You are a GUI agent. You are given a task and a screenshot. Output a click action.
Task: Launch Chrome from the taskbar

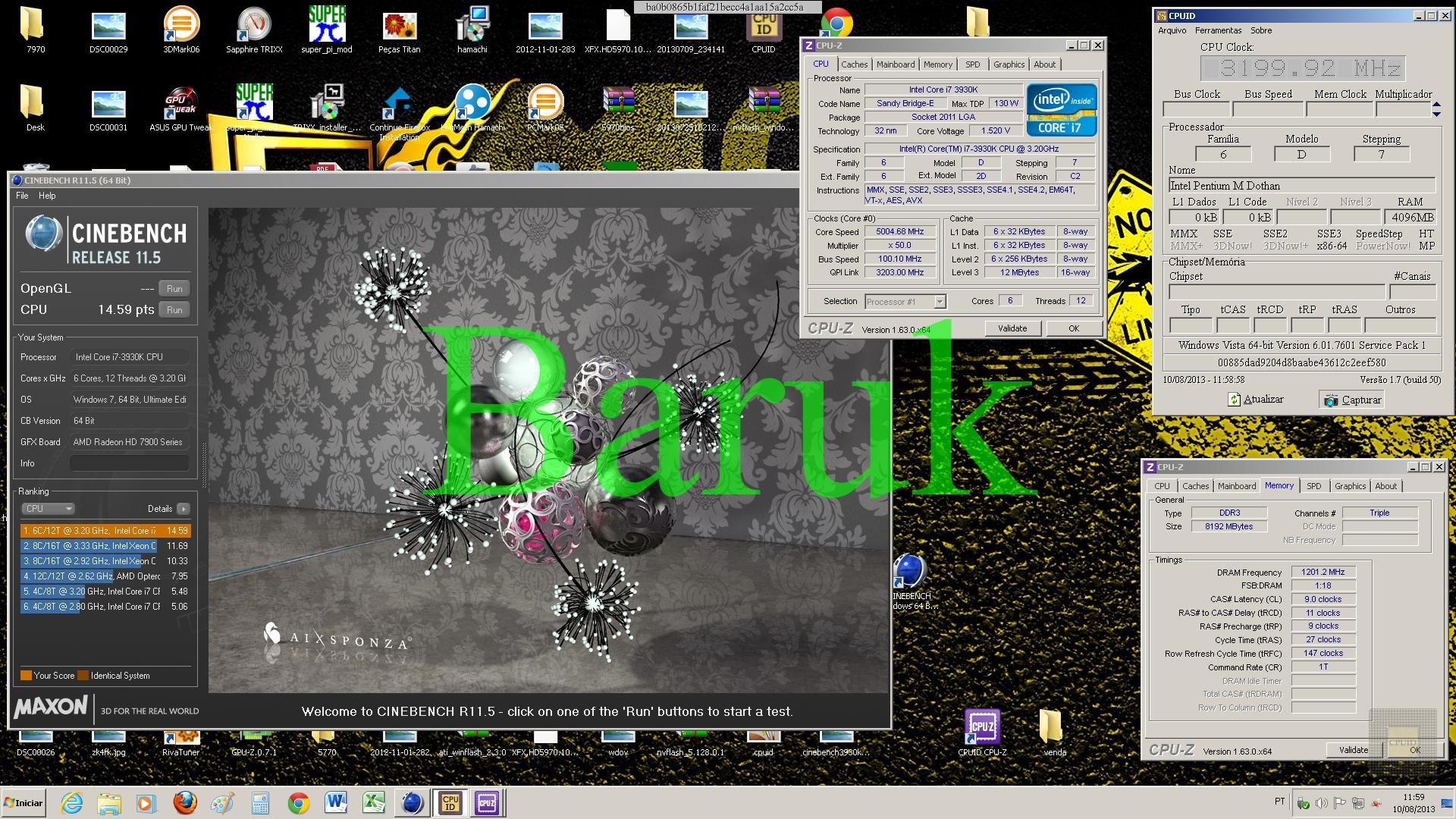[x=298, y=802]
